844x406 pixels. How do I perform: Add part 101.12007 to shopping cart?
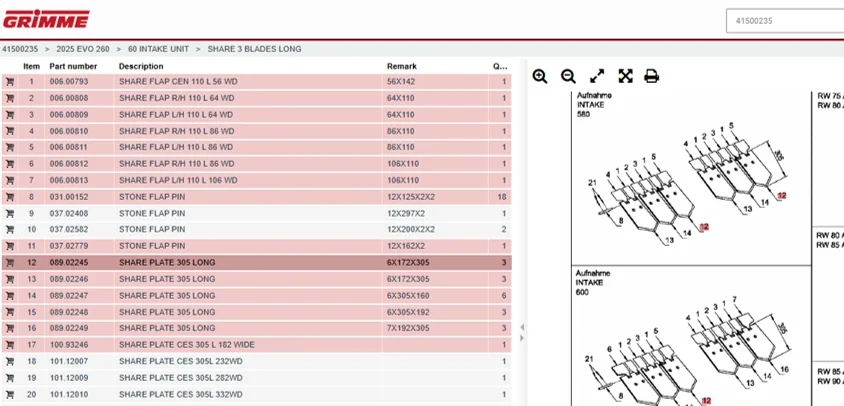[x=10, y=361]
